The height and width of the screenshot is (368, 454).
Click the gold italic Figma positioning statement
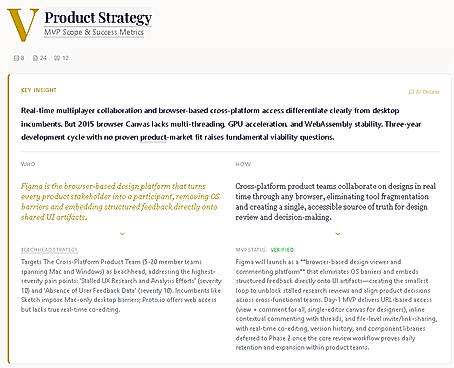[x=121, y=201]
